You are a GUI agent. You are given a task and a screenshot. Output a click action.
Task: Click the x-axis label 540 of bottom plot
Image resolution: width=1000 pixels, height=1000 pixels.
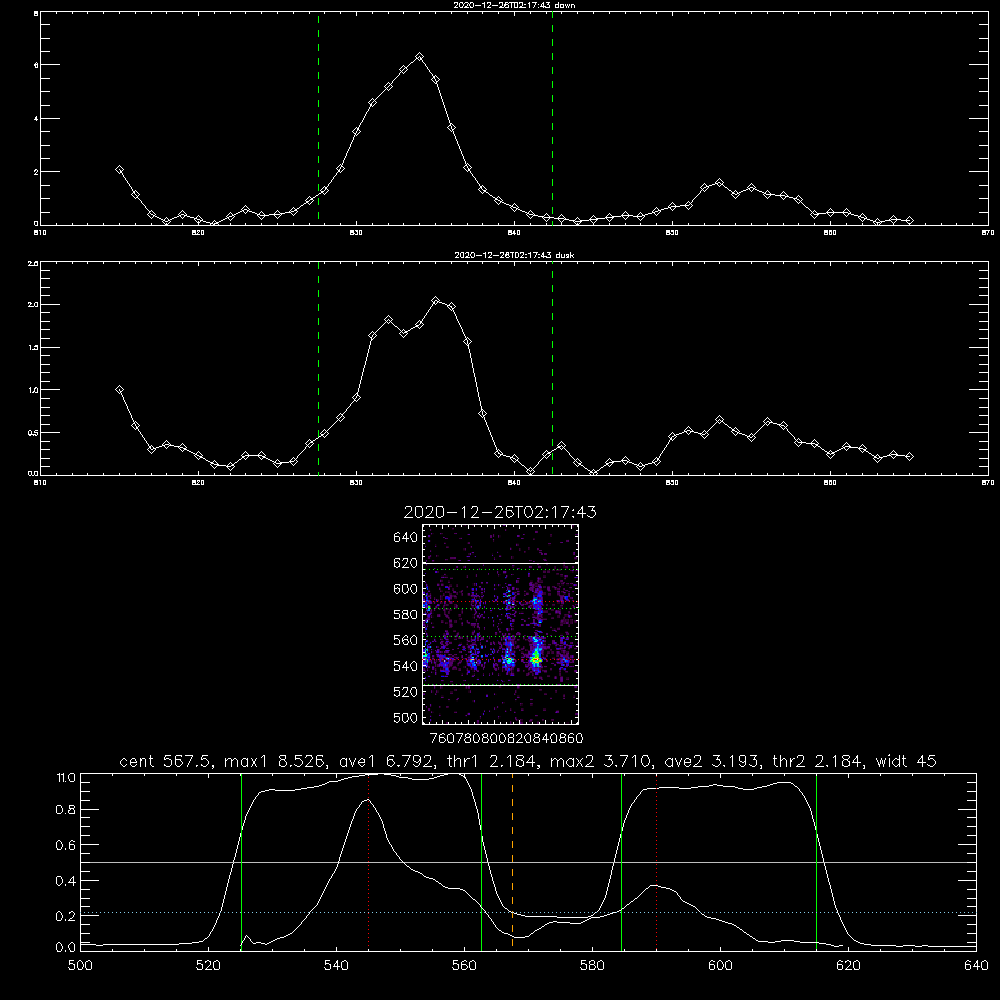(336, 966)
